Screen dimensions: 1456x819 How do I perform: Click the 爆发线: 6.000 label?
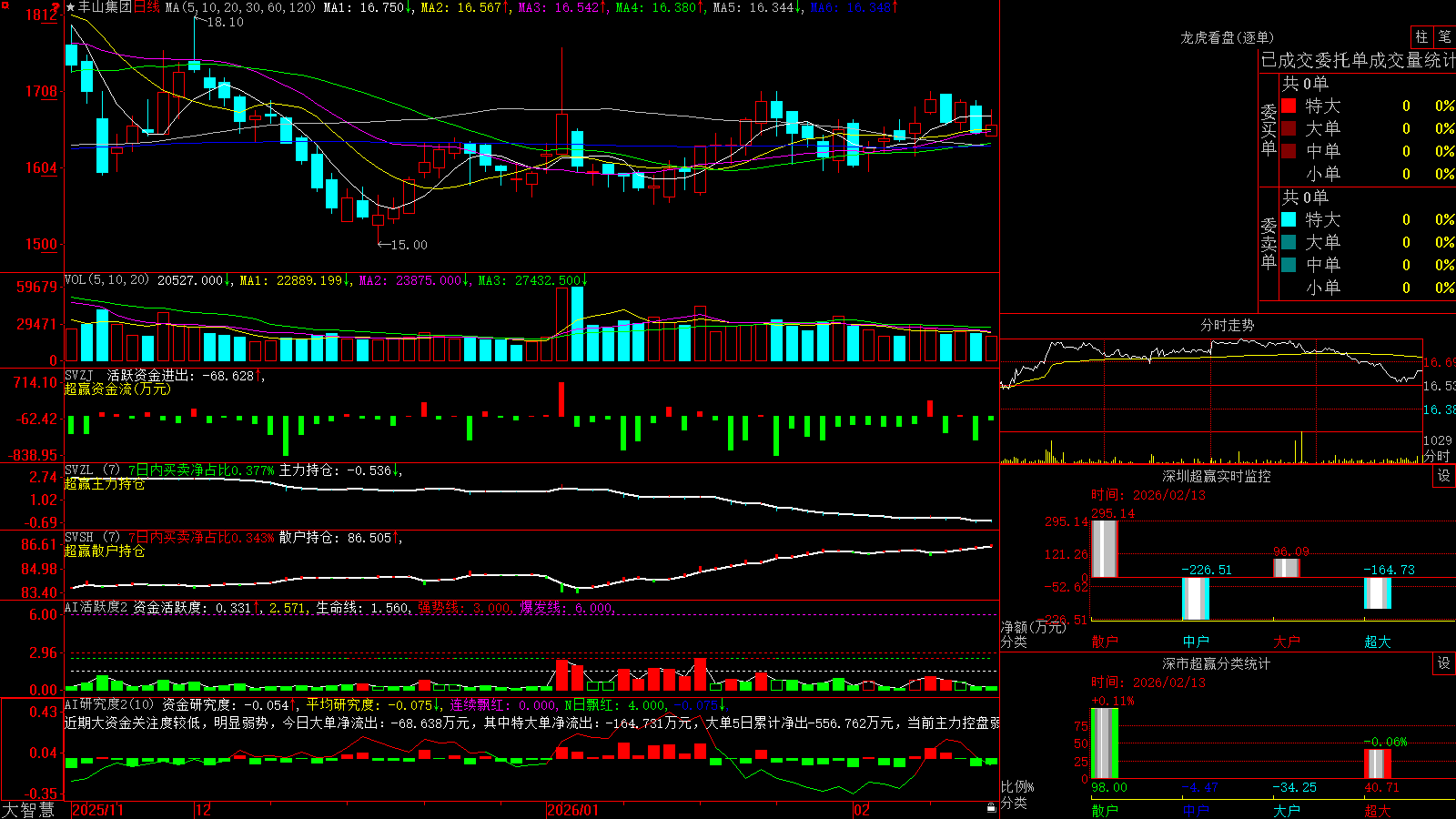coord(568,607)
